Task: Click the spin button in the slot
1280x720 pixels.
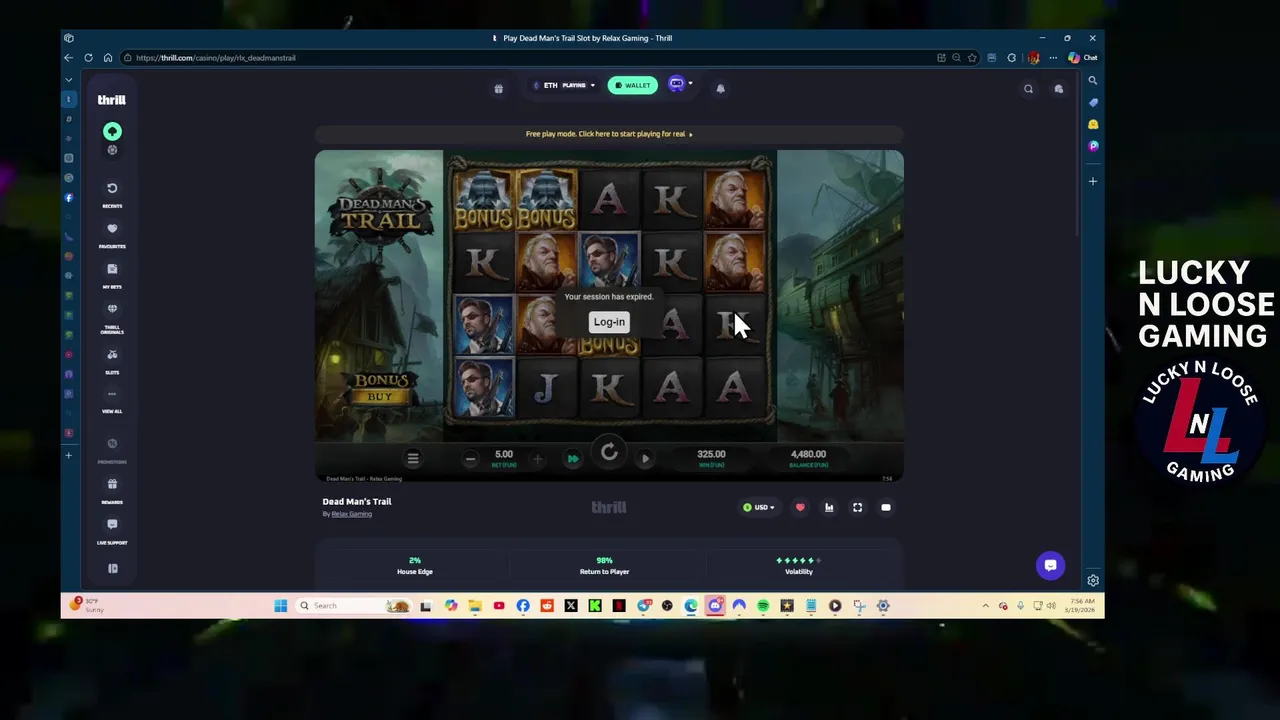Action: [x=609, y=453]
